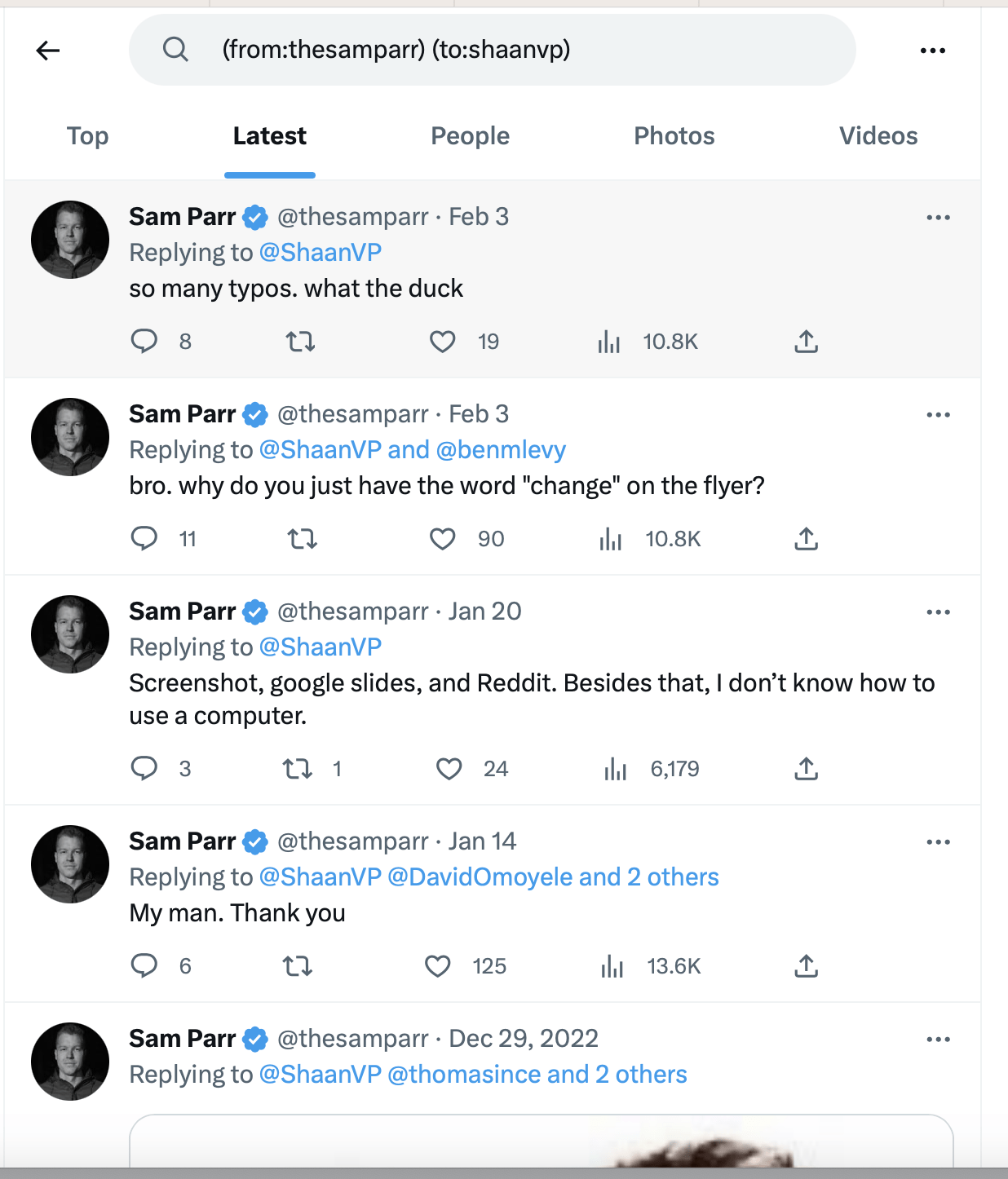
Task: Switch to the People tab
Action: (x=470, y=136)
